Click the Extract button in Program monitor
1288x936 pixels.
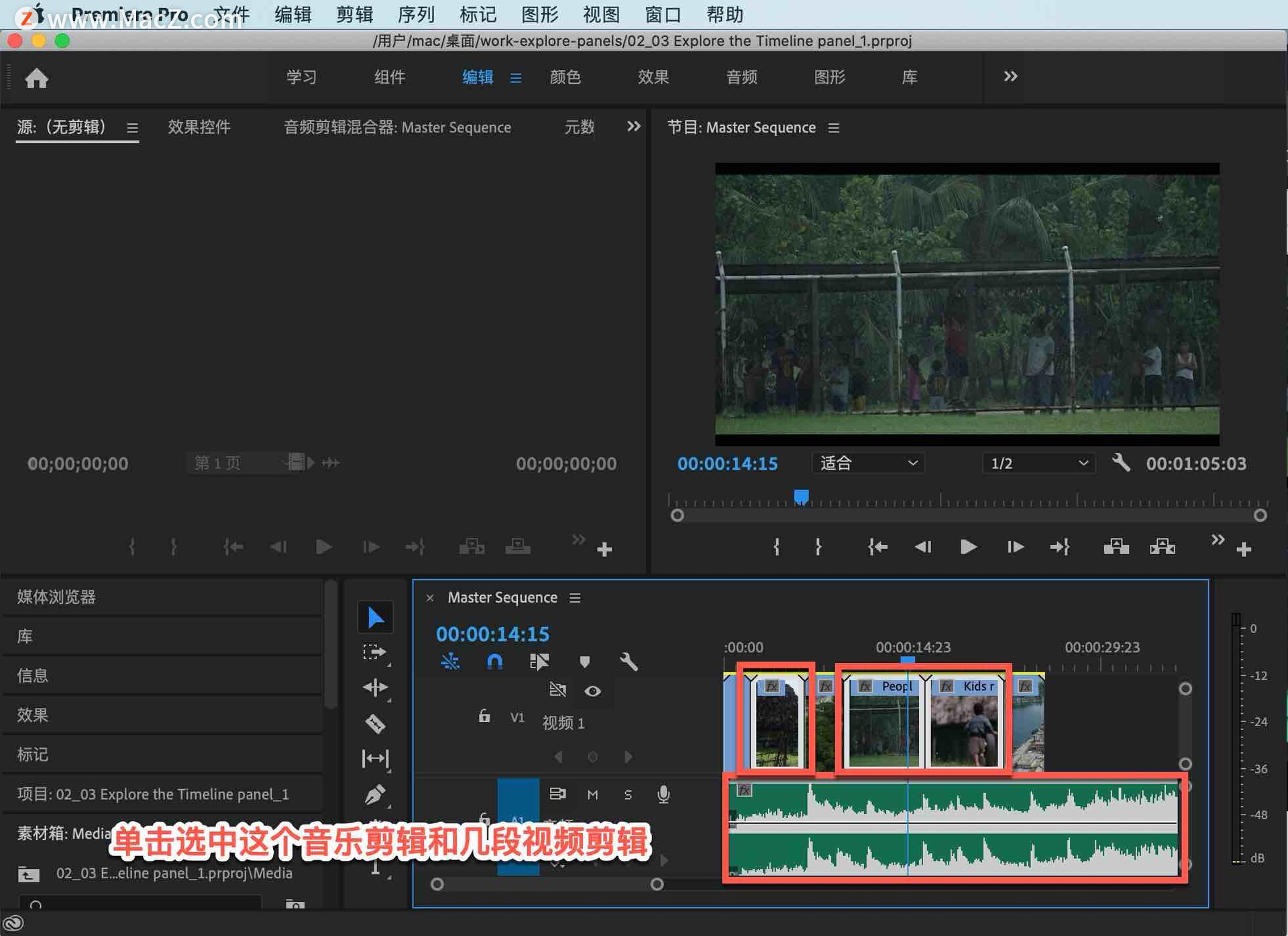point(1163,547)
